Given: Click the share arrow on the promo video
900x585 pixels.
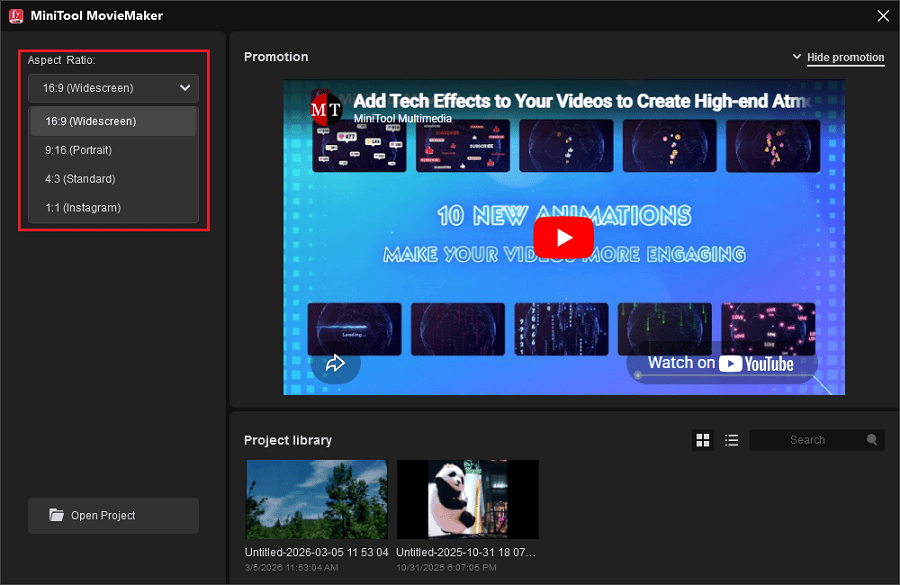Looking at the screenshot, I should (x=335, y=364).
